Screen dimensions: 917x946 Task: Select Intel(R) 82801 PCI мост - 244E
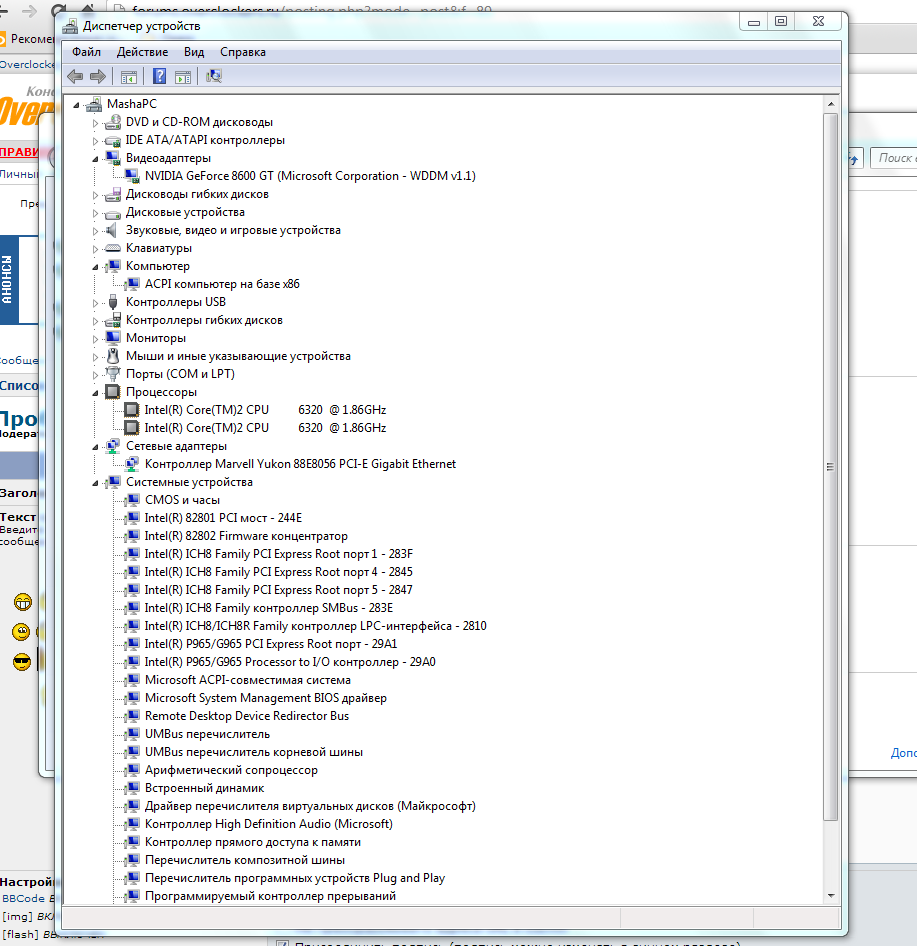(223, 518)
